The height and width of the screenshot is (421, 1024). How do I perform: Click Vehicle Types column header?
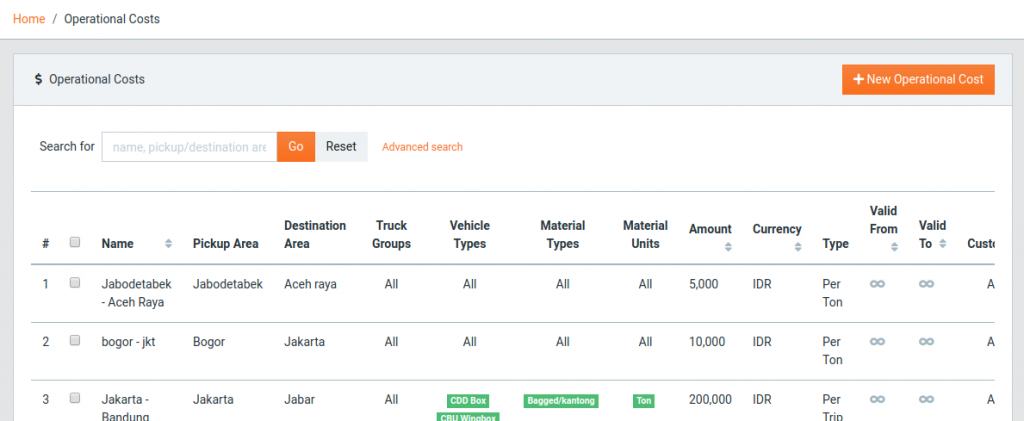pyautogui.click(x=470, y=234)
